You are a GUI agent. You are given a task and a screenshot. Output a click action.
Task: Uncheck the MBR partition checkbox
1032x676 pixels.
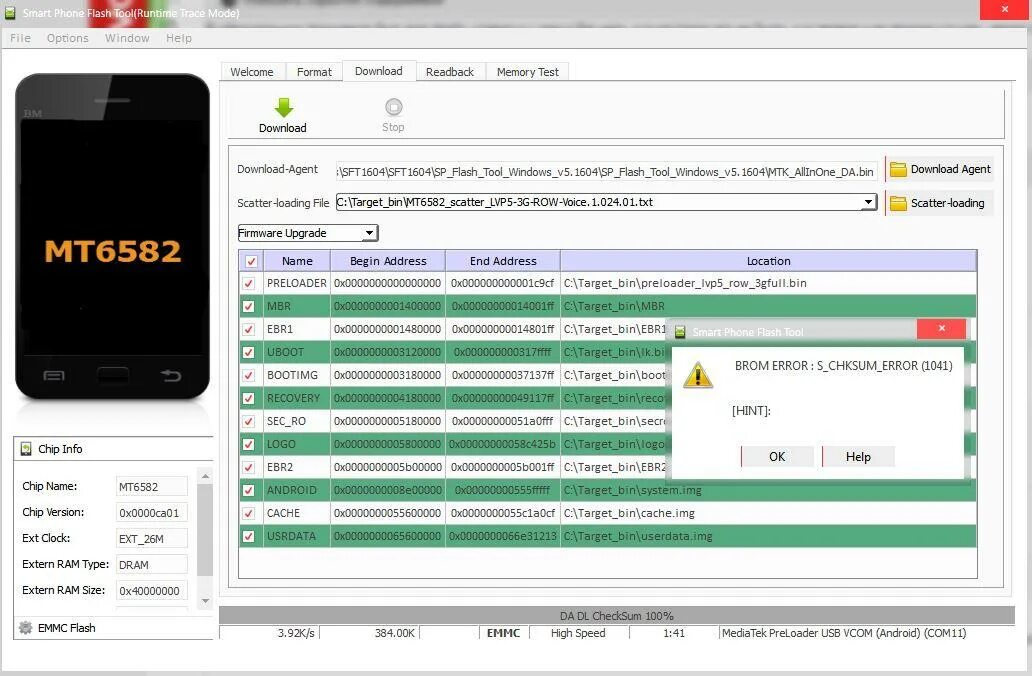[248, 307]
